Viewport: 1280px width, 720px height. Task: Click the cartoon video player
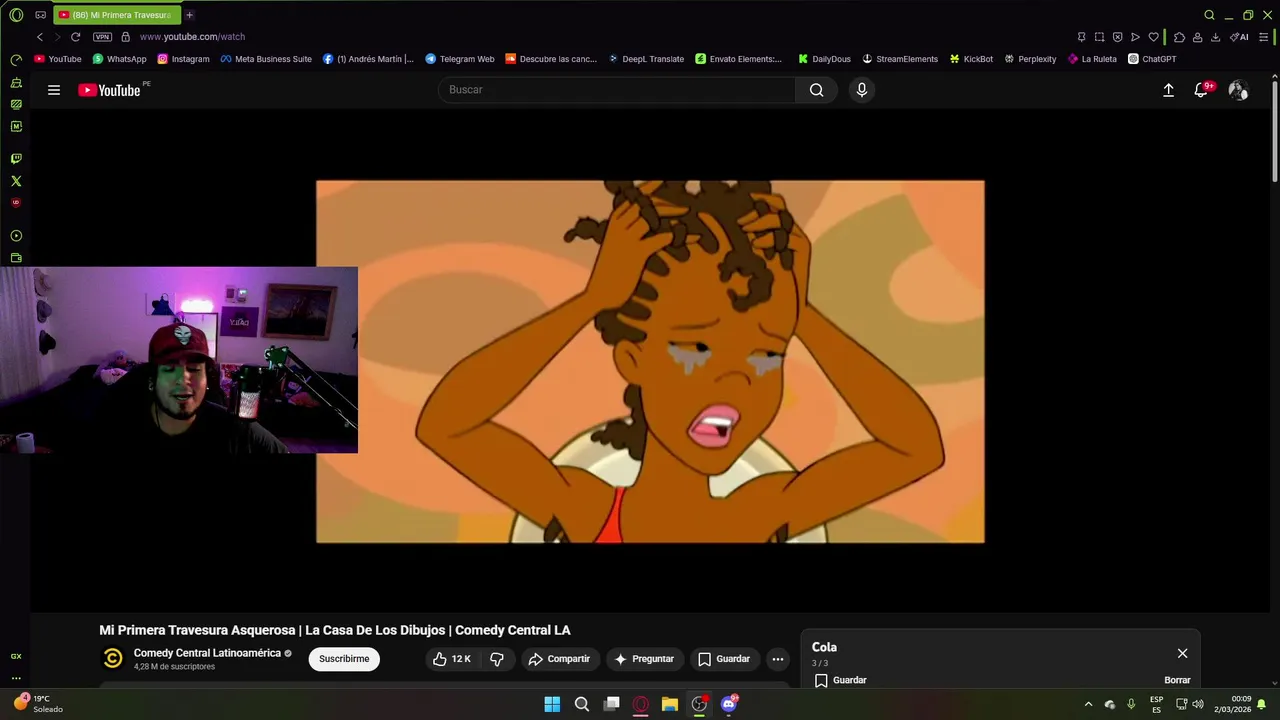tap(650, 362)
